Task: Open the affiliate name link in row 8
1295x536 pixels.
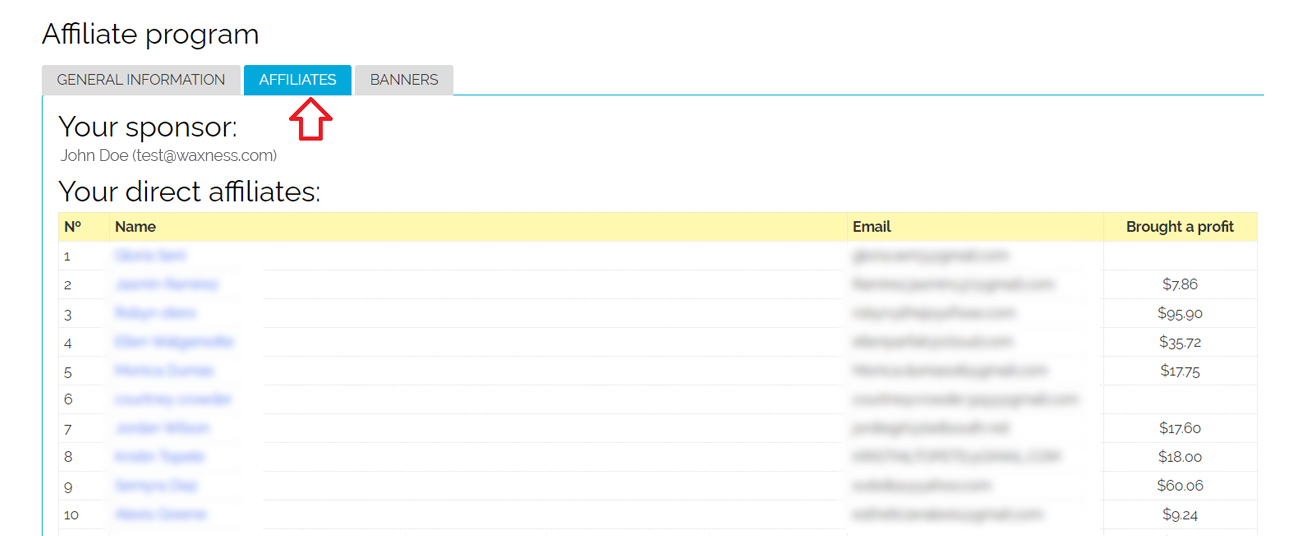Action: point(160,457)
